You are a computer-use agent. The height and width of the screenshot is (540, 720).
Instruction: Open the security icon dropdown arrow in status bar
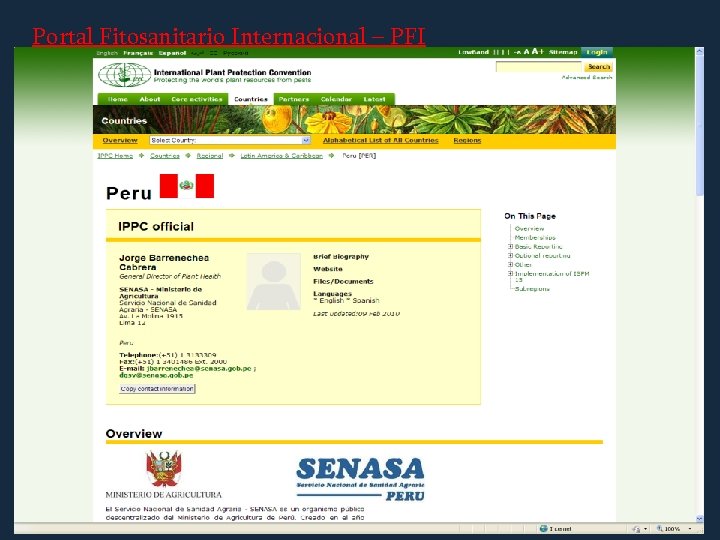pos(646,529)
